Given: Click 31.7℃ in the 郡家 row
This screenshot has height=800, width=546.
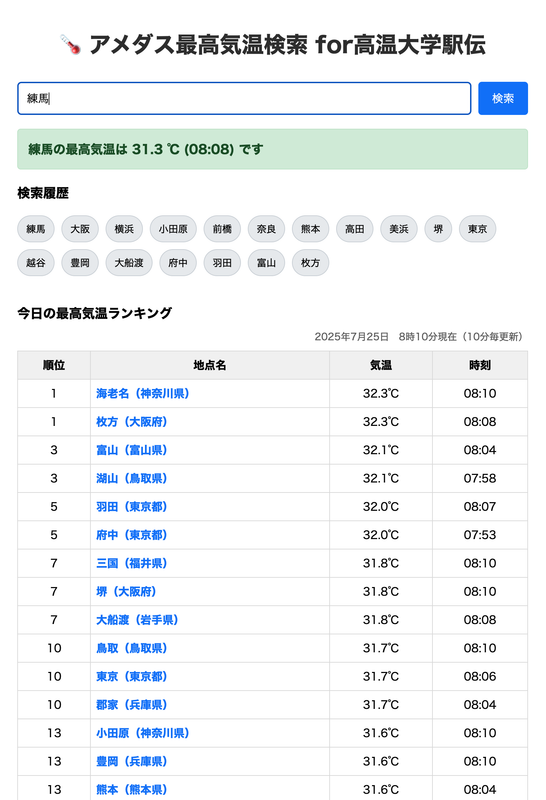Looking at the screenshot, I should 381,705.
